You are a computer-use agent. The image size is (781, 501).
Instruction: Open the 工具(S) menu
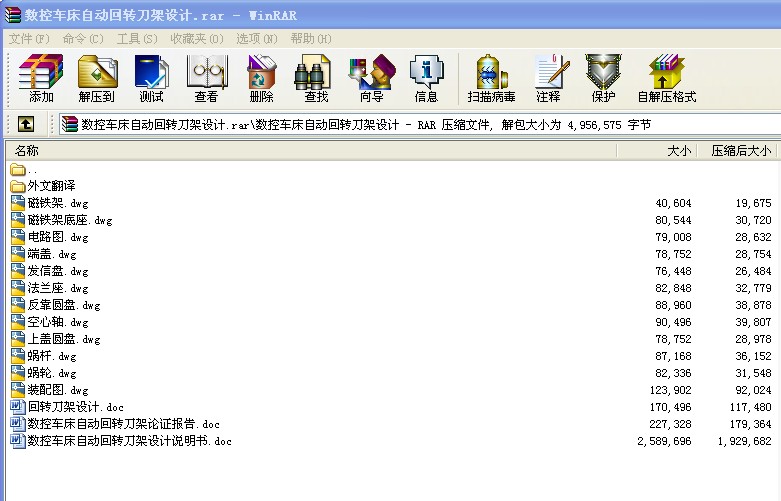[x=137, y=39]
